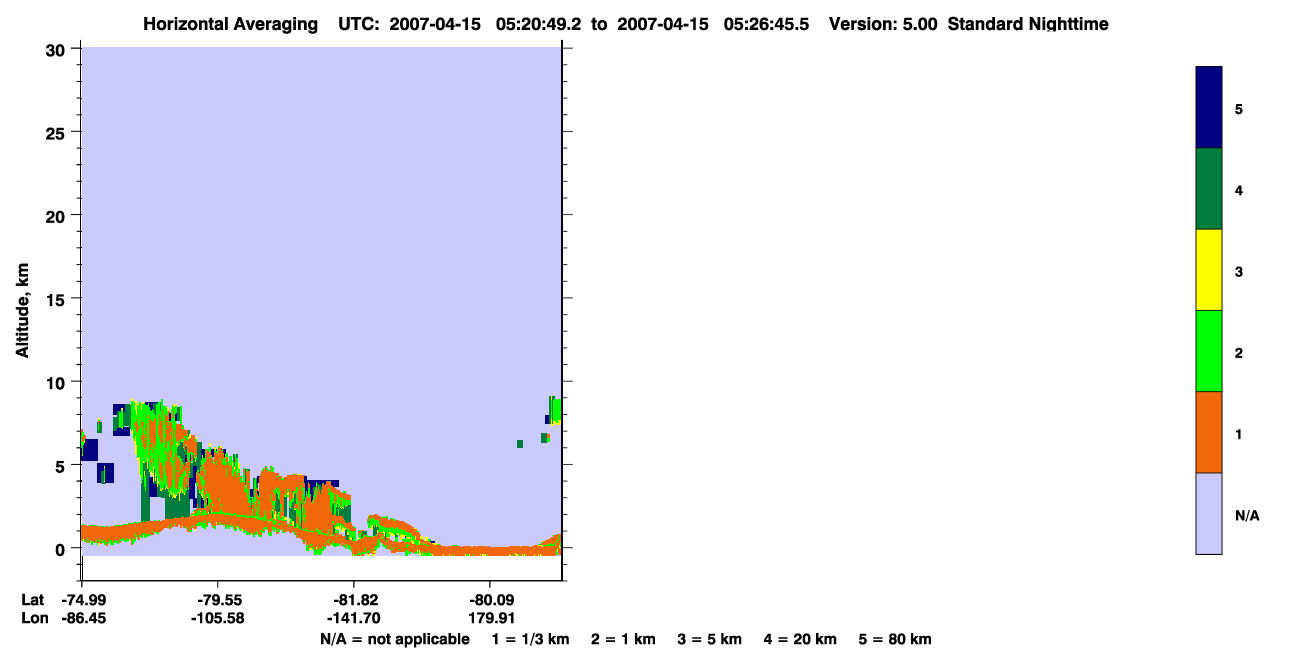Click the legend text '3 = 5 km'
The image size is (1300, 667).
(710, 639)
